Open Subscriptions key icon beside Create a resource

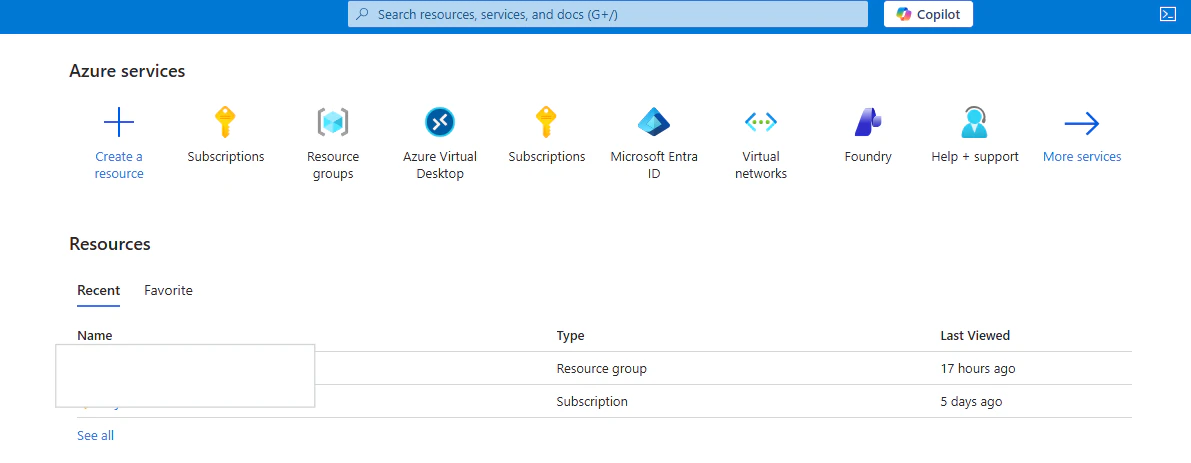(x=225, y=121)
